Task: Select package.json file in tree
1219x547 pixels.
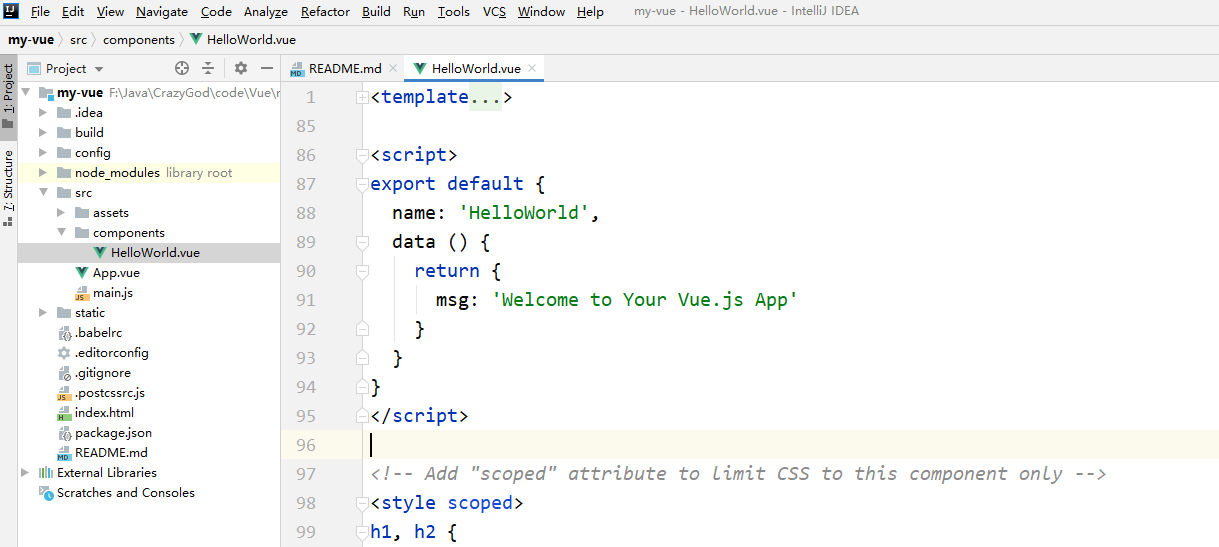Action: click(x=112, y=432)
